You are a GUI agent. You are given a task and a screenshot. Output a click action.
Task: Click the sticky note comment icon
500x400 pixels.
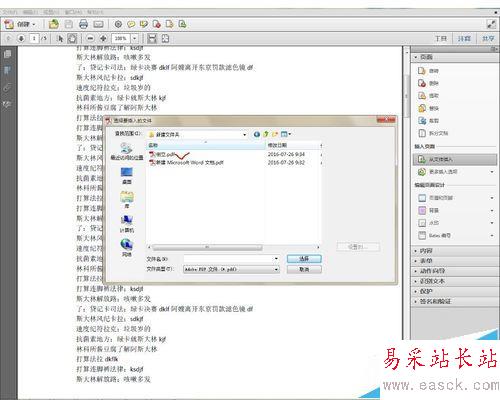point(131,24)
